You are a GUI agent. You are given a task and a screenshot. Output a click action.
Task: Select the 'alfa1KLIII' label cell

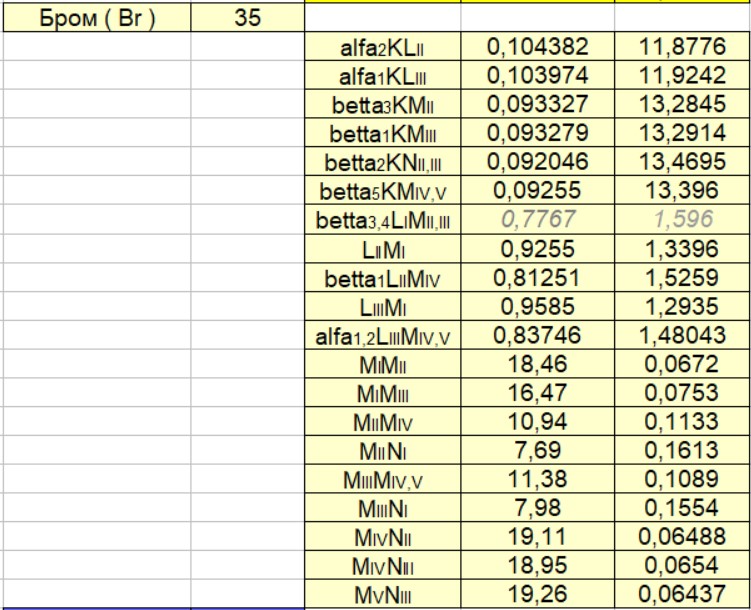[383, 76]
